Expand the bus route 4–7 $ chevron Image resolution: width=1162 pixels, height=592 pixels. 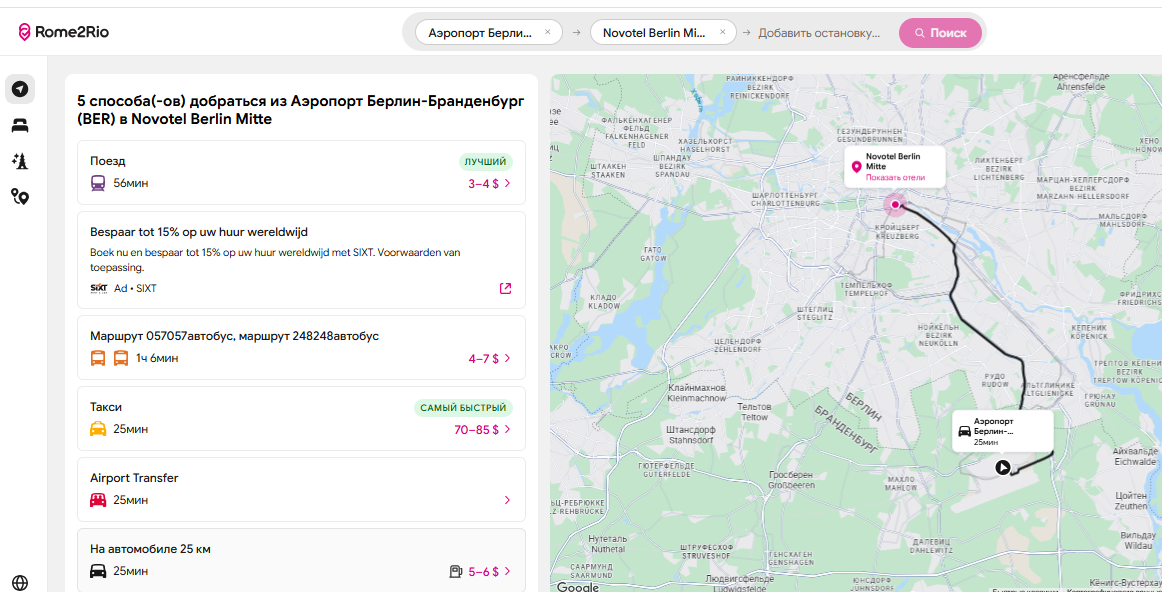click(x=507, y=359)
